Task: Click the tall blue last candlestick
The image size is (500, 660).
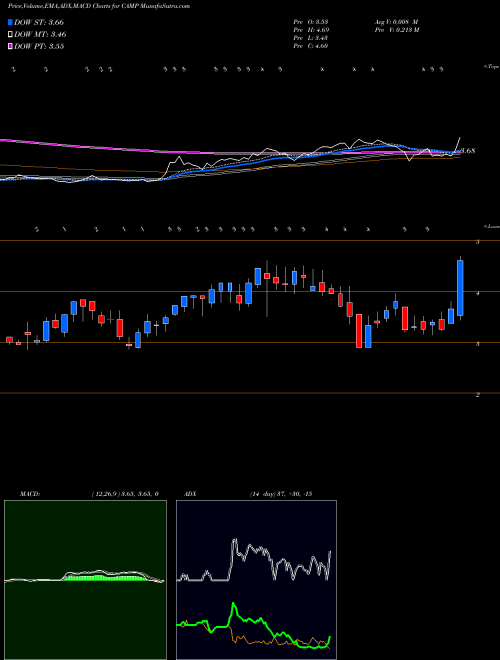Action: [x=460, y=288]
